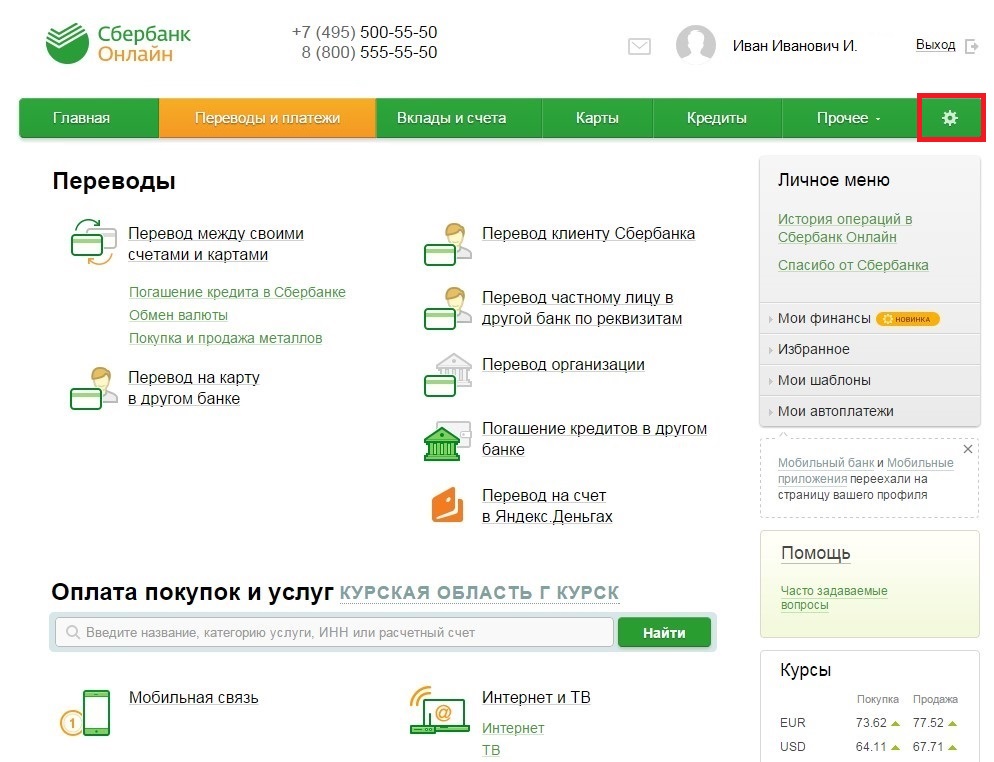
Task: Open the Спасибо от Сбербанка link
Action: pos(853,265)
